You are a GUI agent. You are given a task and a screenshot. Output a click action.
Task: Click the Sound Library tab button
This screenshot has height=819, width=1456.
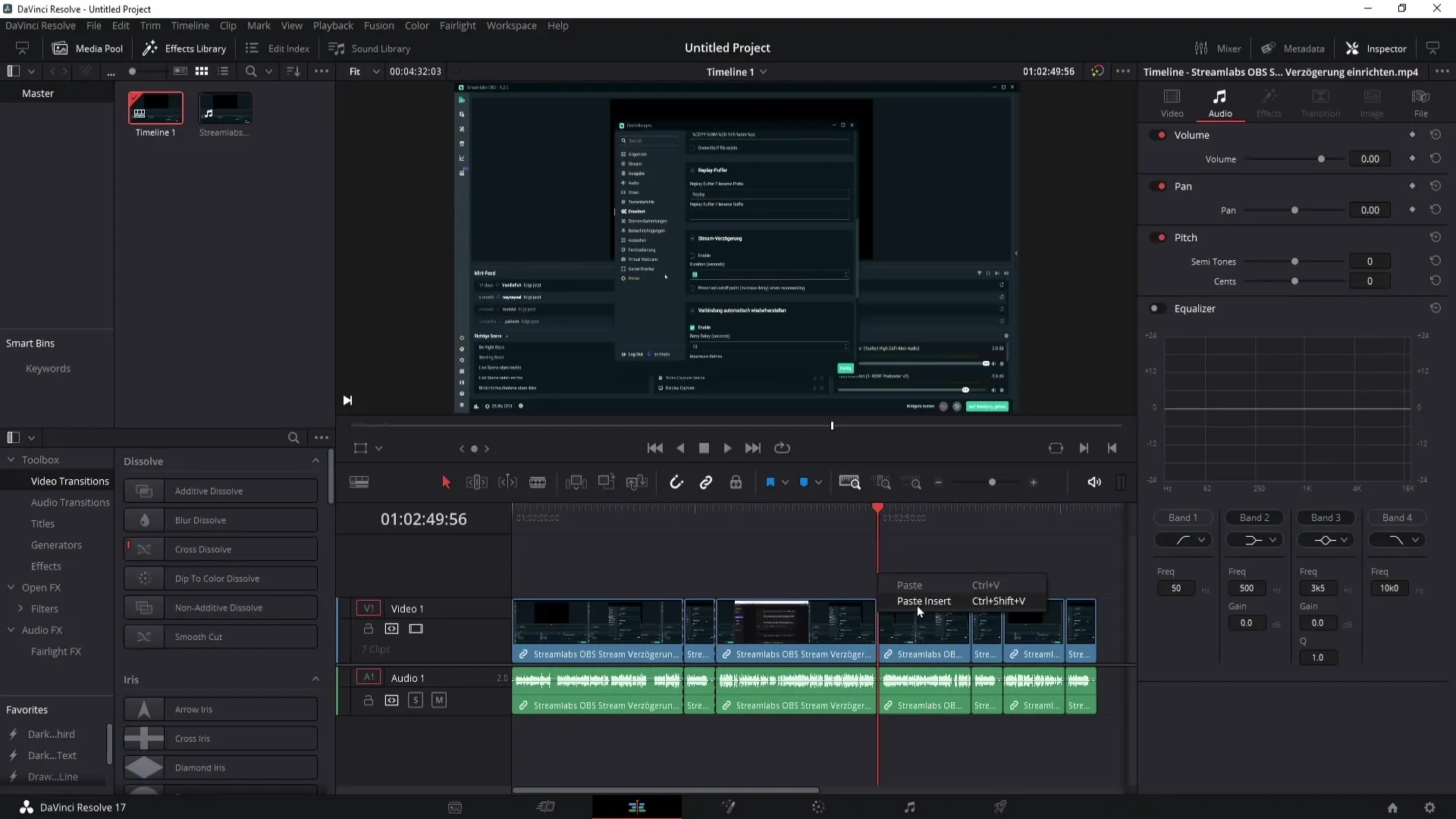[x=371, y=48]
